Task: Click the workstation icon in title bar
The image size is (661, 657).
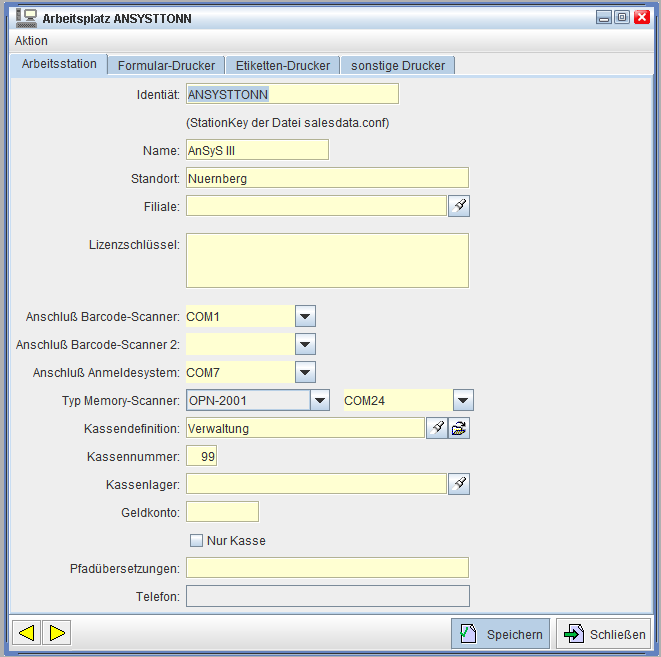Action: point(26,17)
